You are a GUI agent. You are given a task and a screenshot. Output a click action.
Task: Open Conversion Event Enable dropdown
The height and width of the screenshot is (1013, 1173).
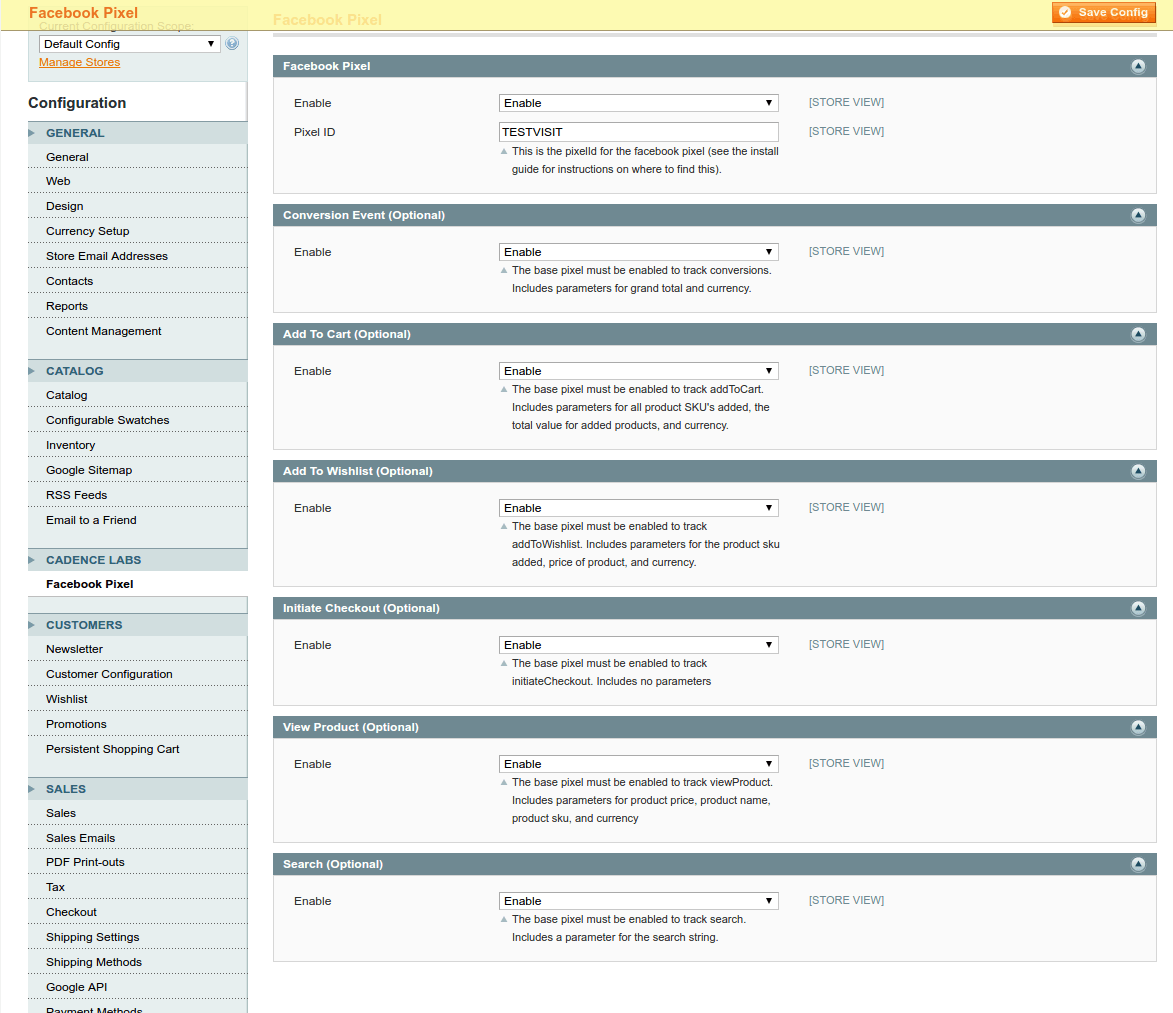[638, 251]
